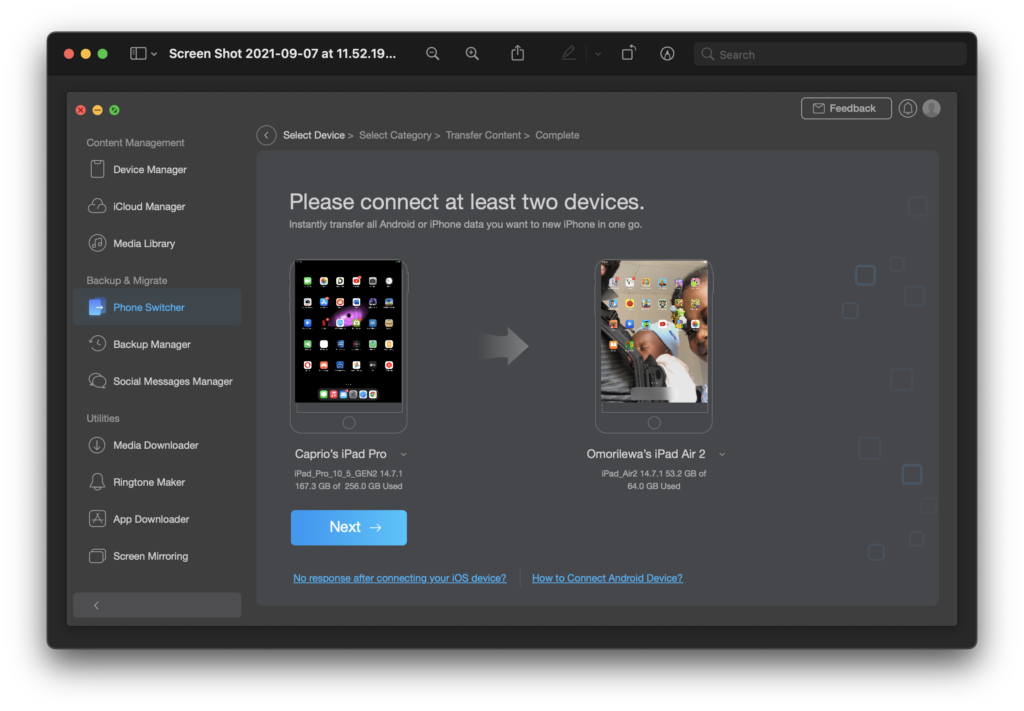The width and height of the screenshot is (1024, 711).
Task: Rotate the image with rotate icon
Action: pyautogui.click(x=628, y=54)
